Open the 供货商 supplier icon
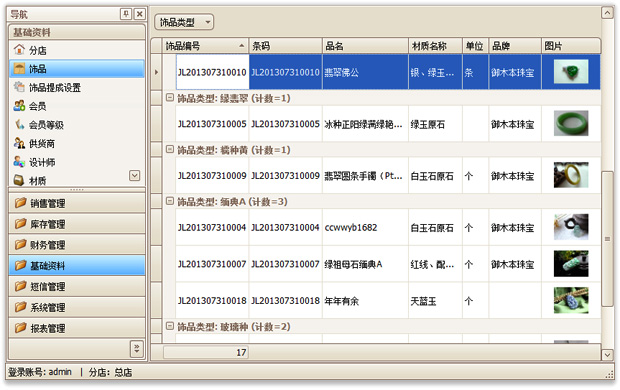 (19, 143)
